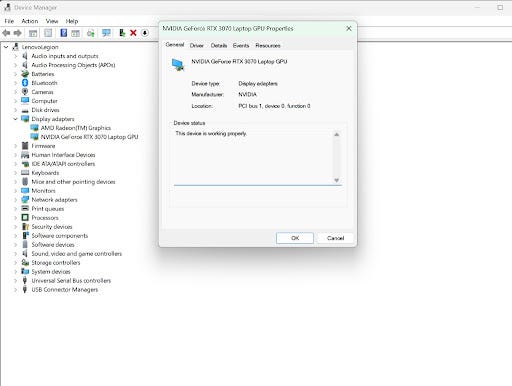Switch to the Resources tab
The image size is (512, 386).
click(268, 46)
